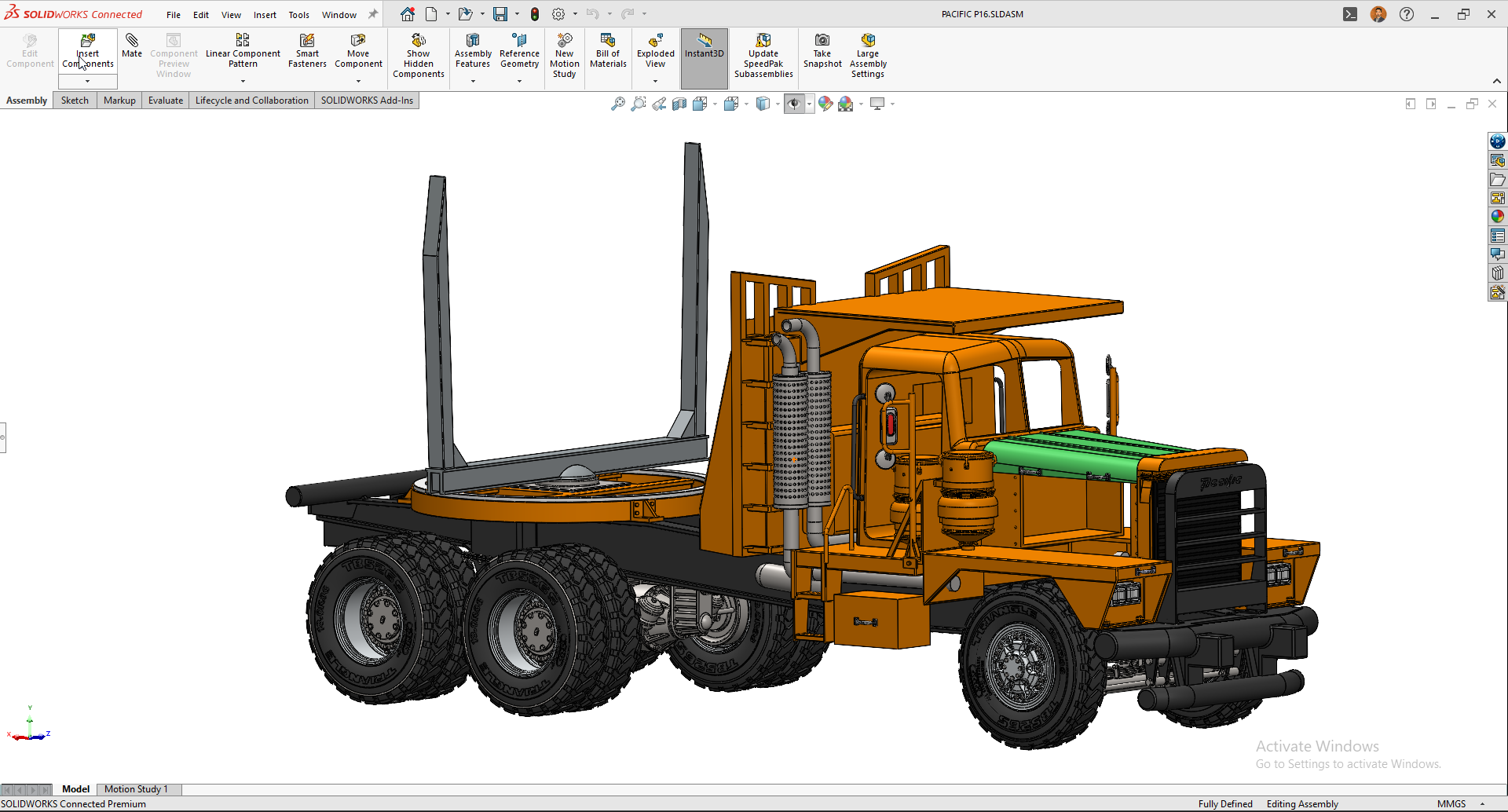This screenshot has height=812, width=1508.
Task: Open Large Assembly Settings
Action: tap(868, 56)
